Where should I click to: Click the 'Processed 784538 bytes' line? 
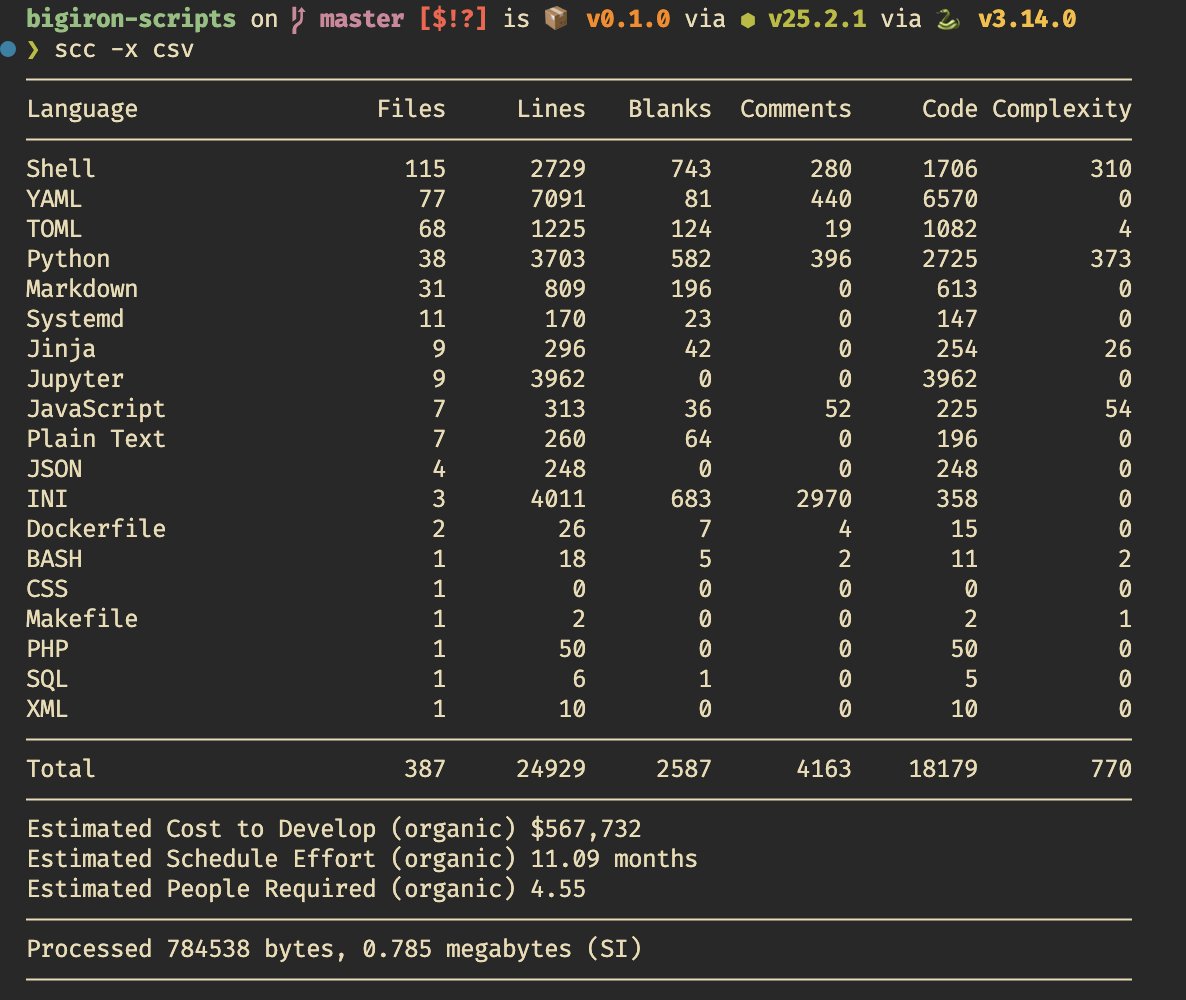tap(334, 949)
